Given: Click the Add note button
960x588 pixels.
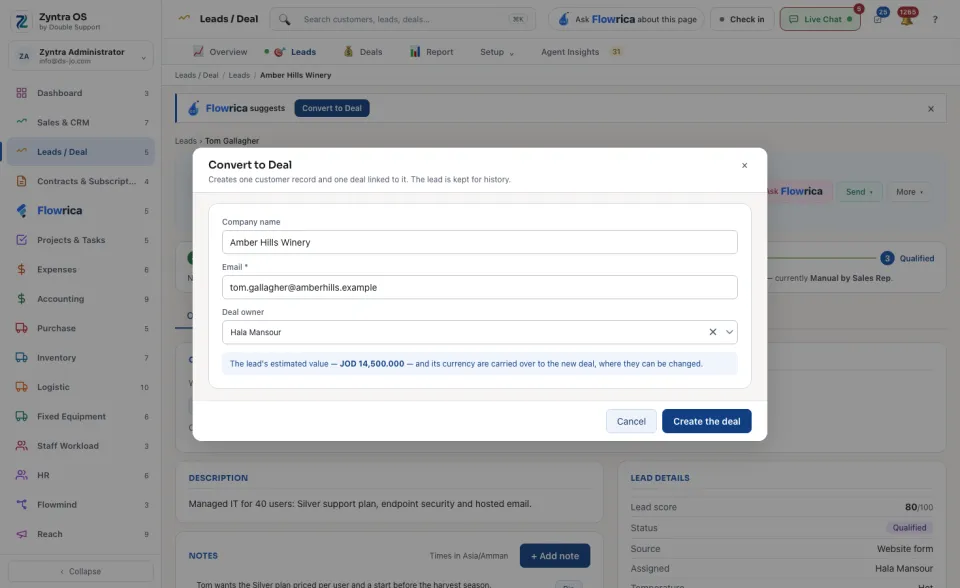Looking at the screenshot, I should 555,556.
